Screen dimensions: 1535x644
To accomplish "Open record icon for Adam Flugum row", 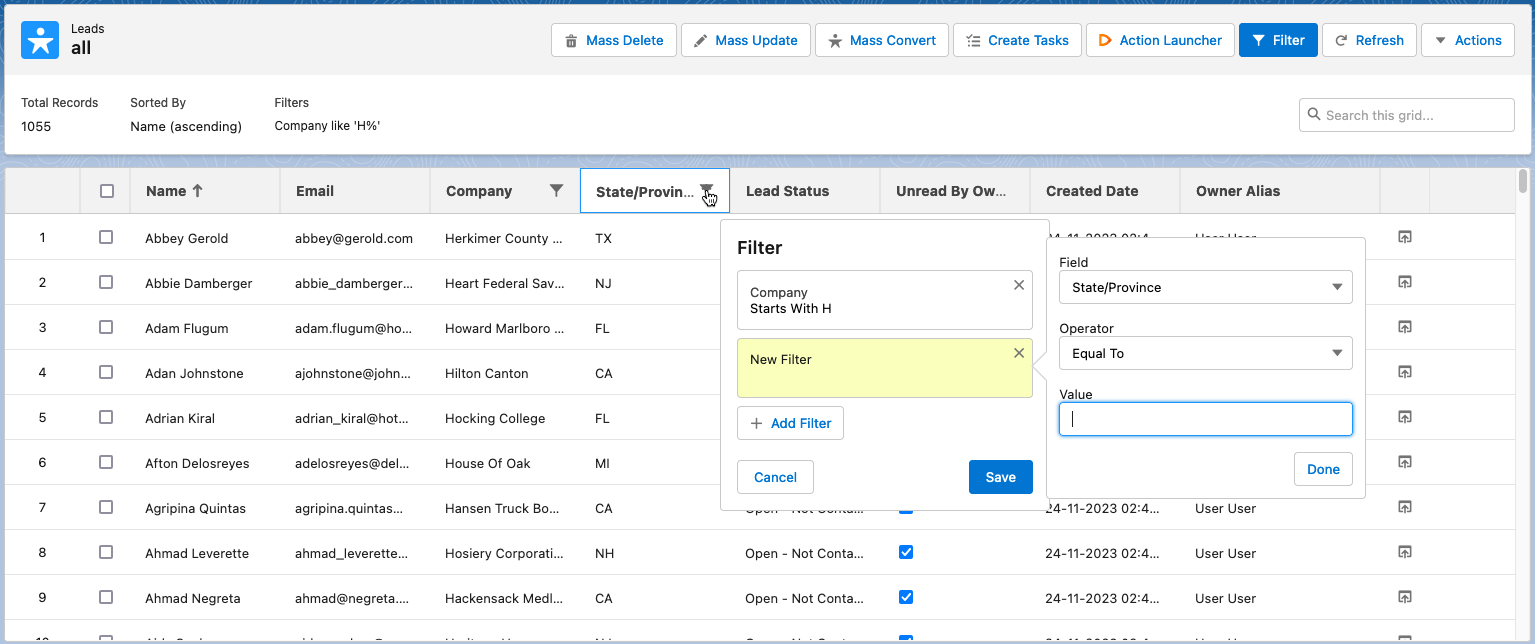I will (x=1404, y=327).
